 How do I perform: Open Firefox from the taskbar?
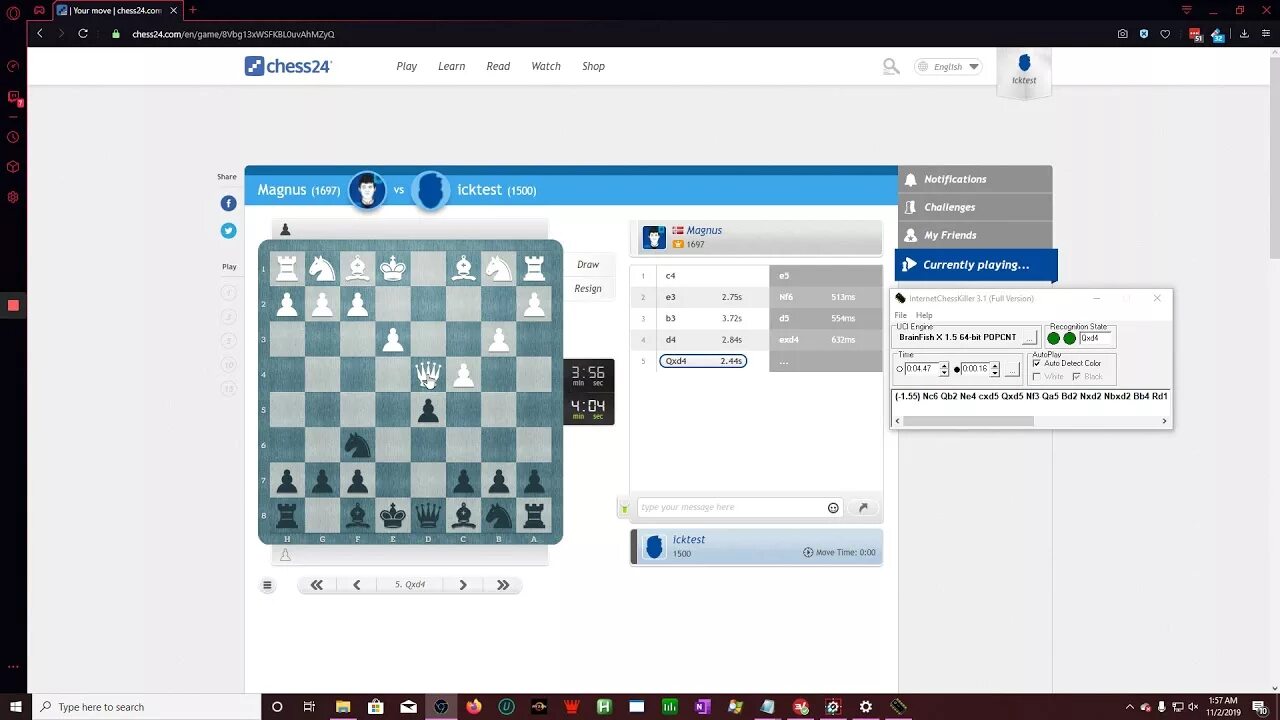[x=473, y=707]
